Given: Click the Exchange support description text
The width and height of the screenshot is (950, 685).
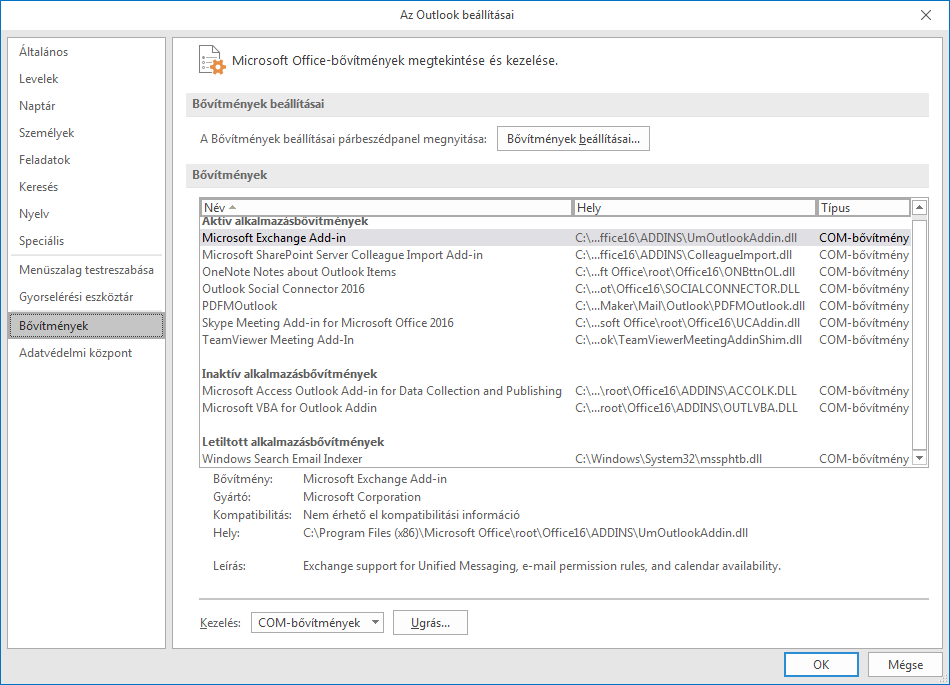Looking at the screenshot, I should click(x=542, y=566).
